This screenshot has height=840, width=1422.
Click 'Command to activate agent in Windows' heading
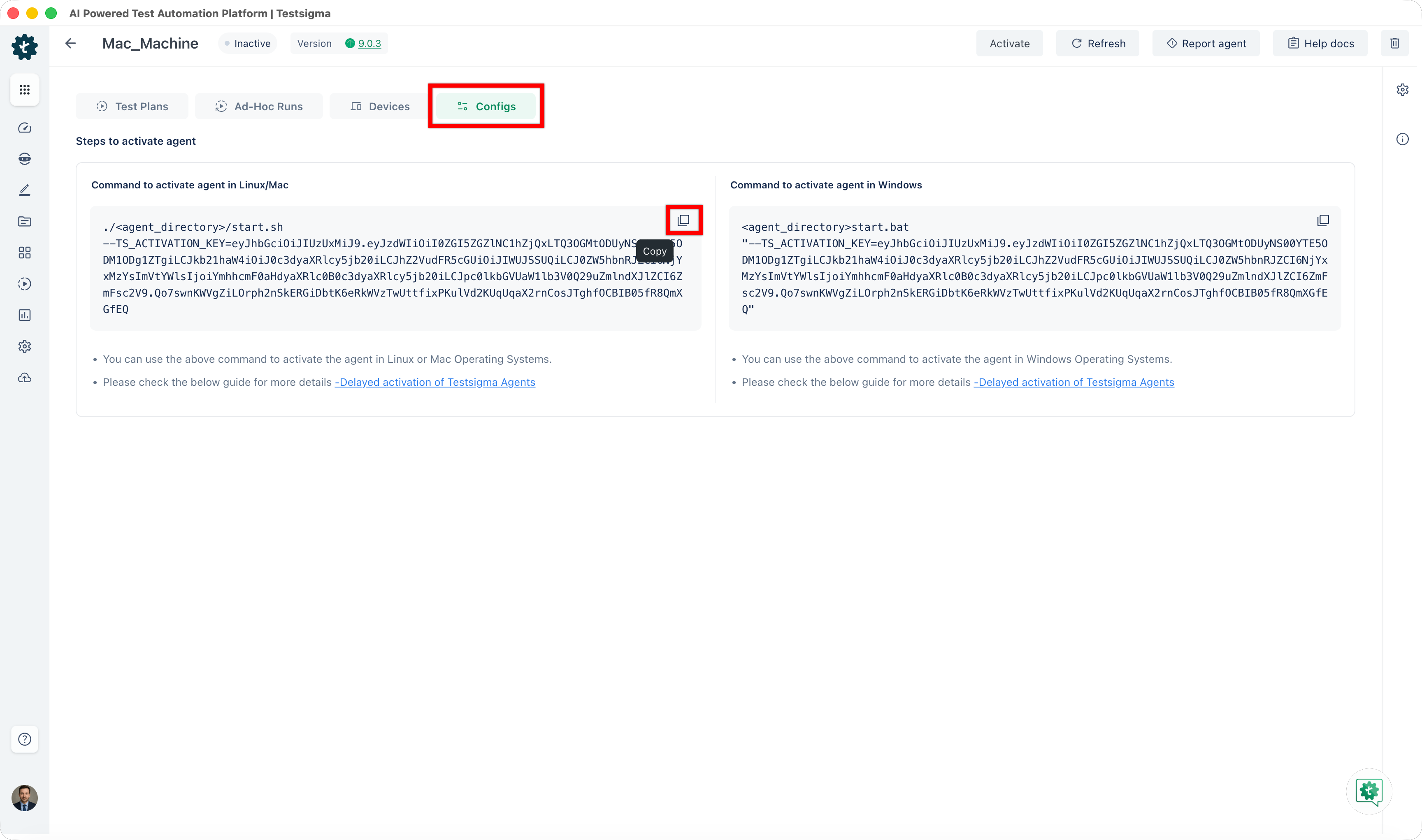click(826, 185)
